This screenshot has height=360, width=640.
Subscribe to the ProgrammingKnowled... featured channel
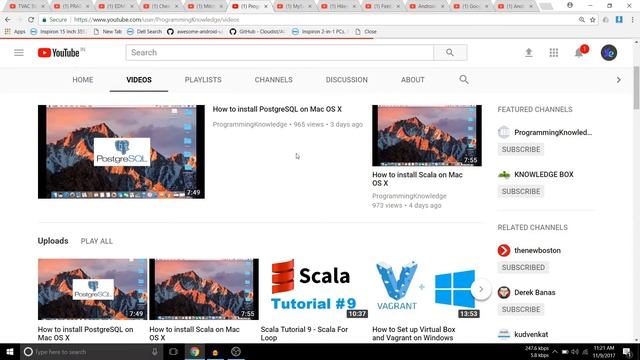[x=521, y=149]
